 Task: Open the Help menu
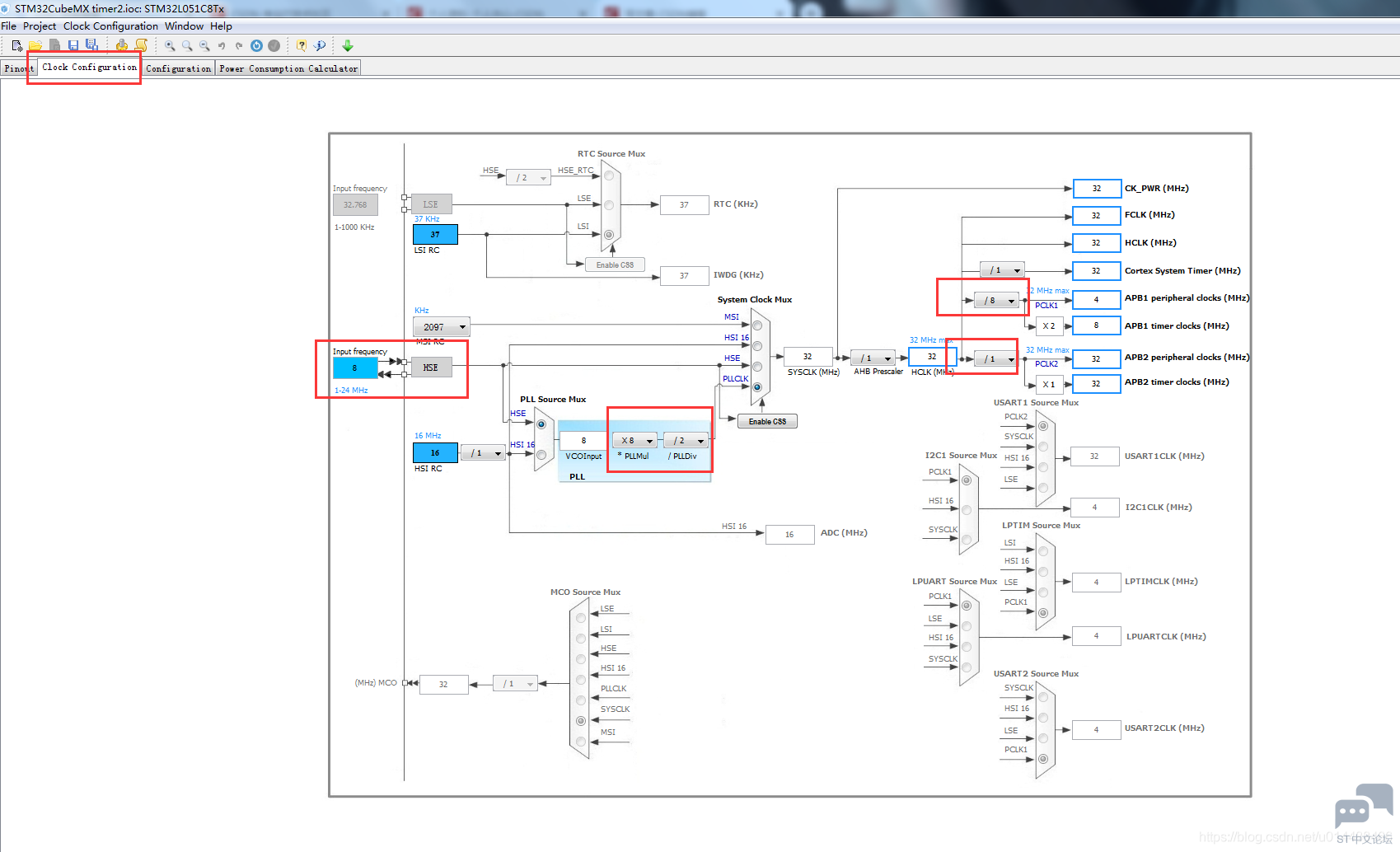(x=221, y=26)
